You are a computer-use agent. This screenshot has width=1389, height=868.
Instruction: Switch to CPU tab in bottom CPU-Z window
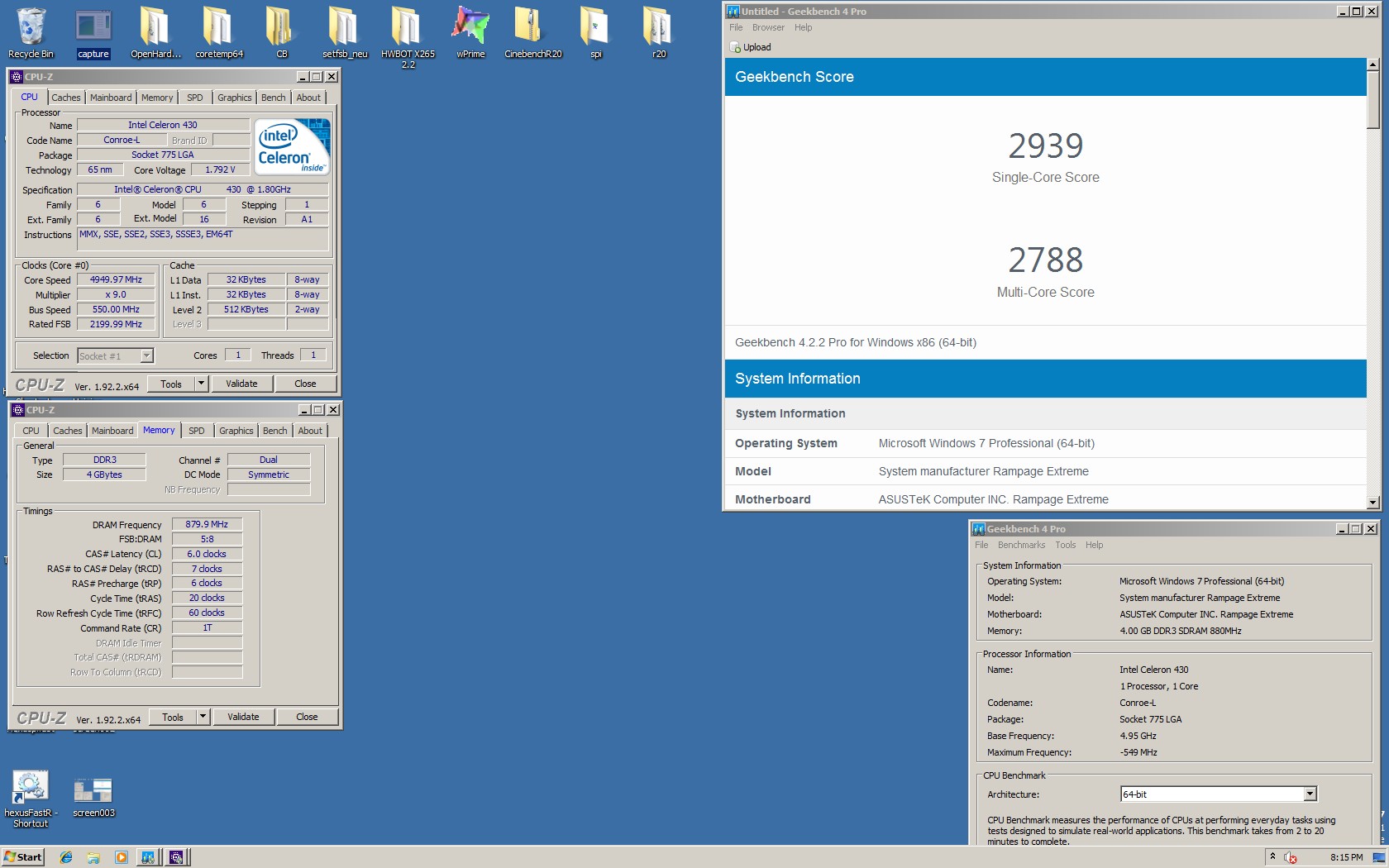pos(31,431)
